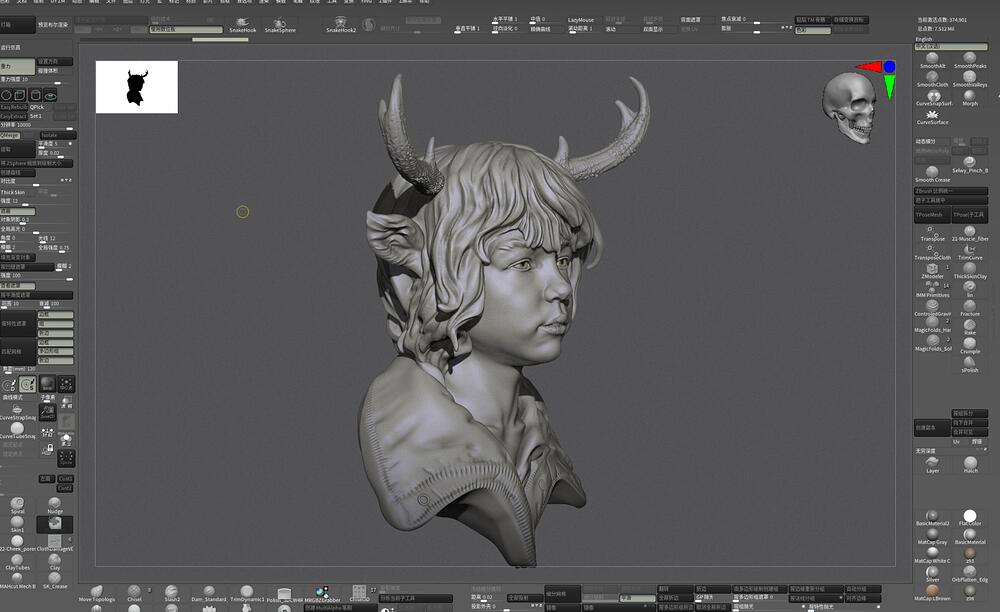The height and width of the screenshot is (612, 1000).
Task: Pick the Slash2 brush
Action: (x=172, y=594)
